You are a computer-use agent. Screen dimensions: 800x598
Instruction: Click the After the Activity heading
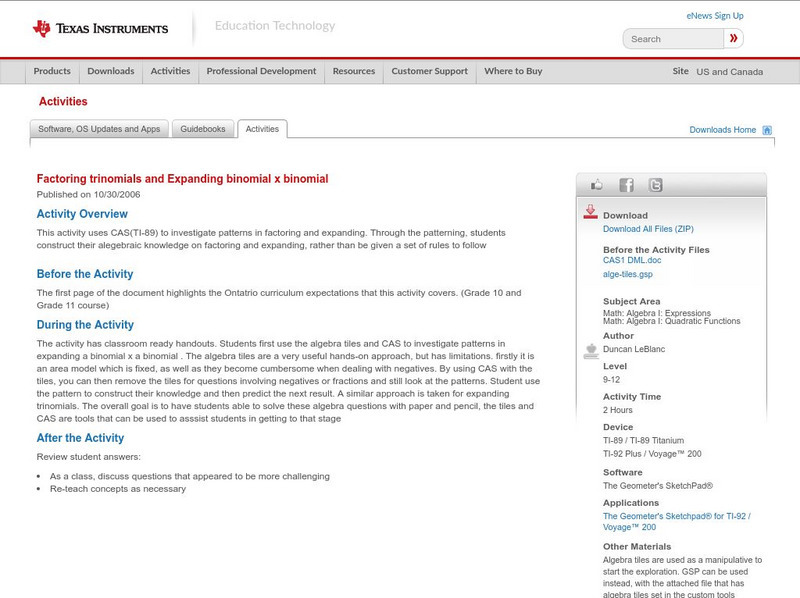(x=80, y=438)
